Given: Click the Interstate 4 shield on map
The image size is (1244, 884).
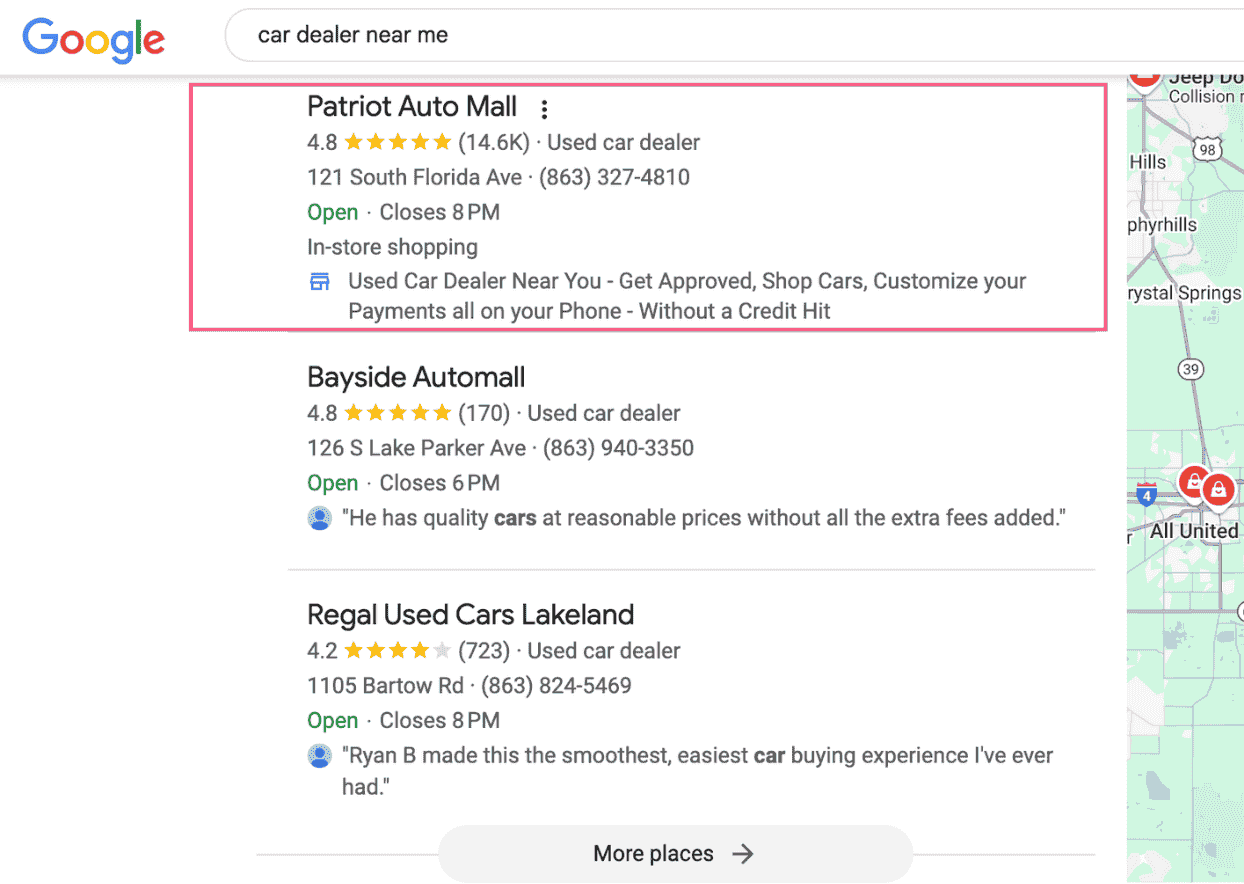Looking at the screenshot, I should click(1146, 495).
